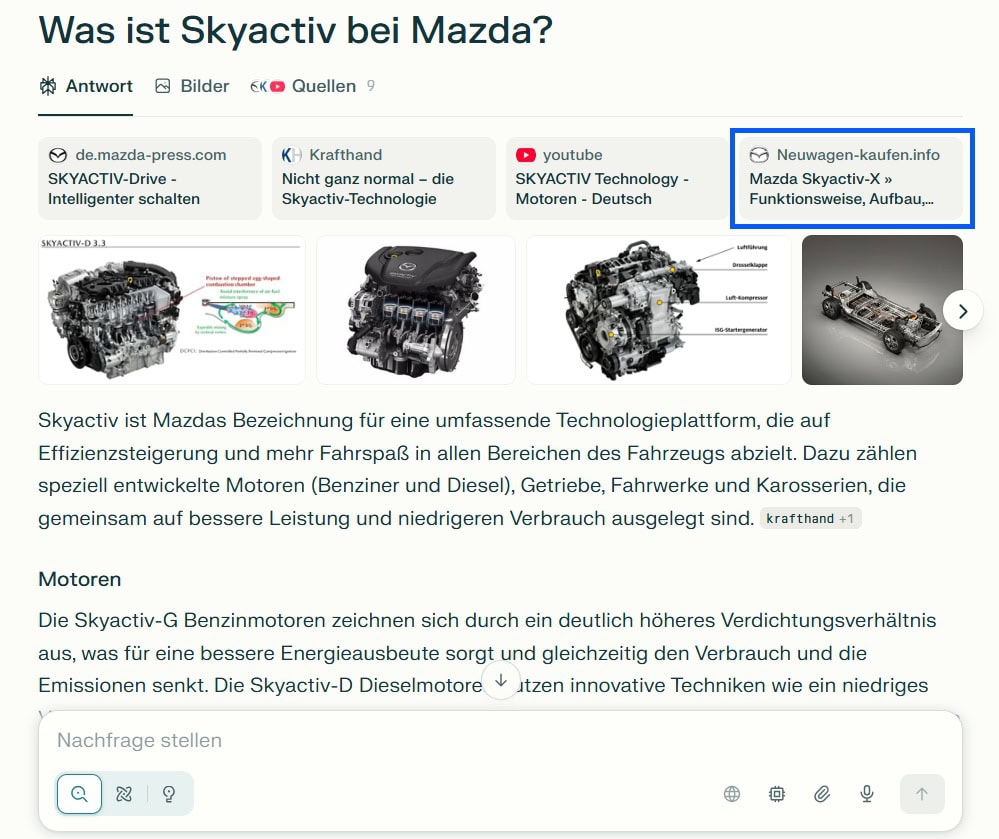Open the Pro search mode icon

(123, 793)
